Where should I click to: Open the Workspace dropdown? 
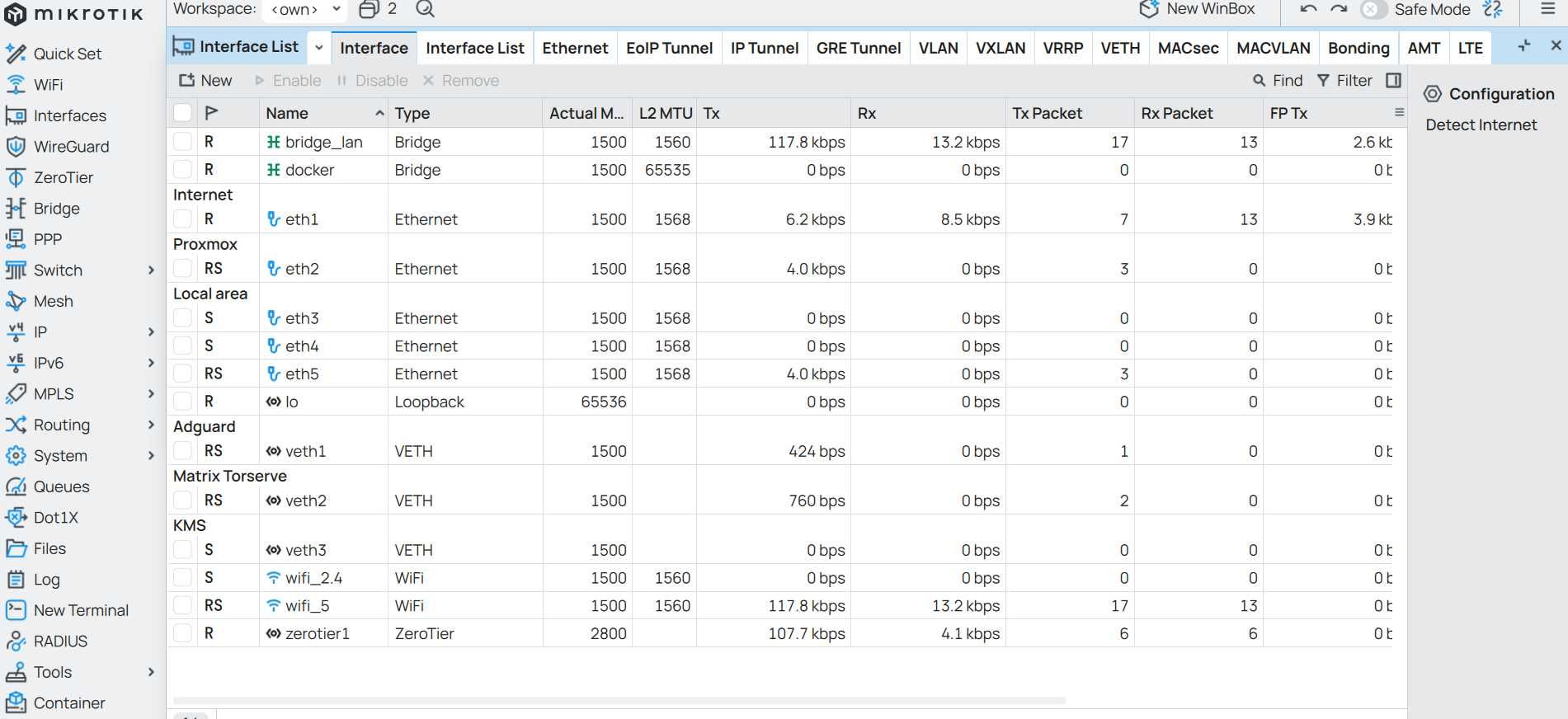tap(305, 9)
